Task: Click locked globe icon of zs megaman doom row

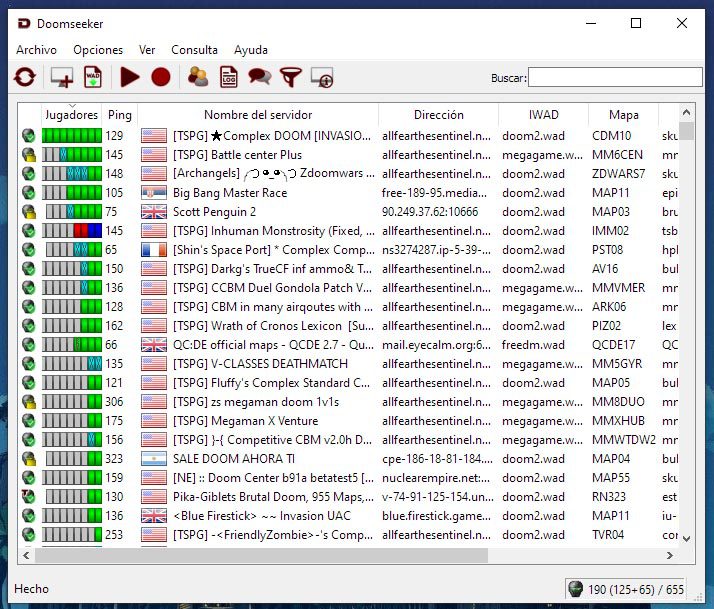Action: coord(29,402)
